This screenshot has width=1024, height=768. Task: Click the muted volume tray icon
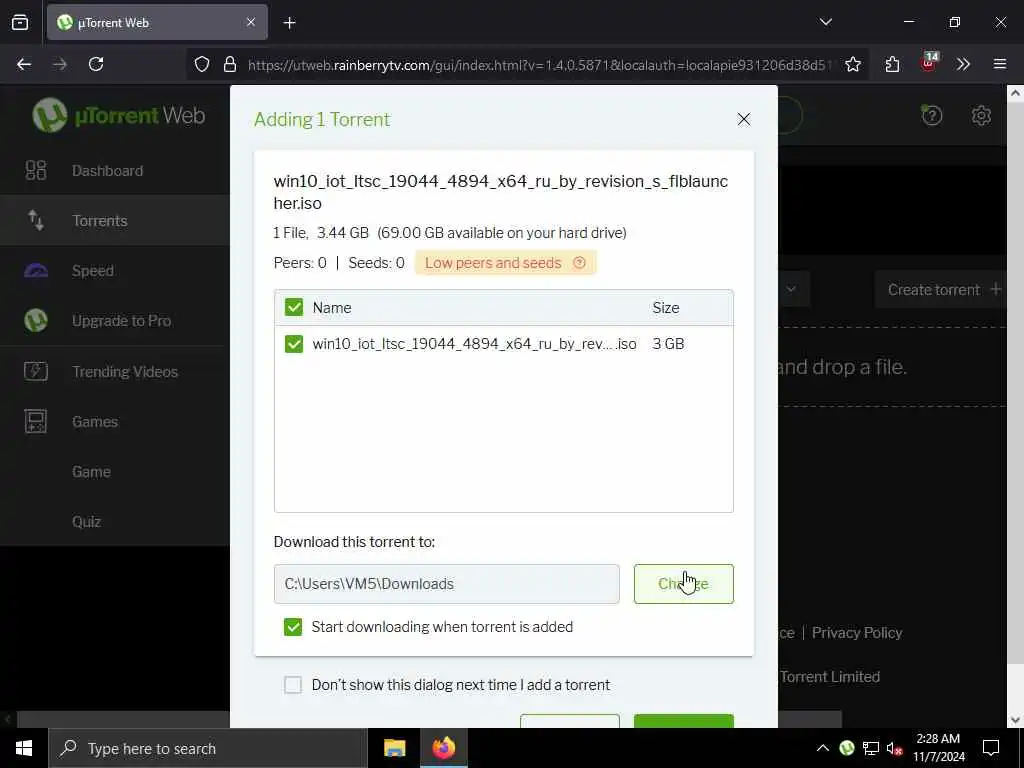pyautogui.click(x=894, y=748)
